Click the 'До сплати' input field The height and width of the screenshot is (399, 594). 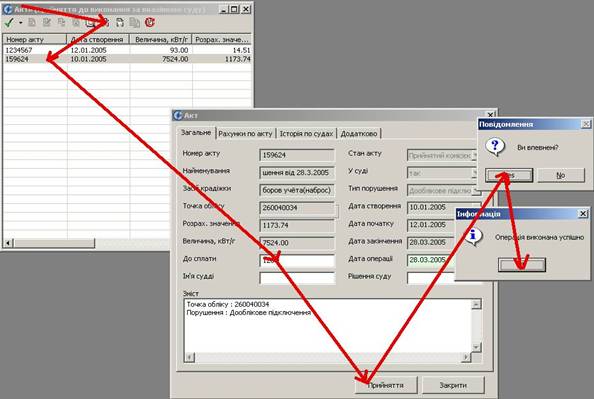point(297,260)
